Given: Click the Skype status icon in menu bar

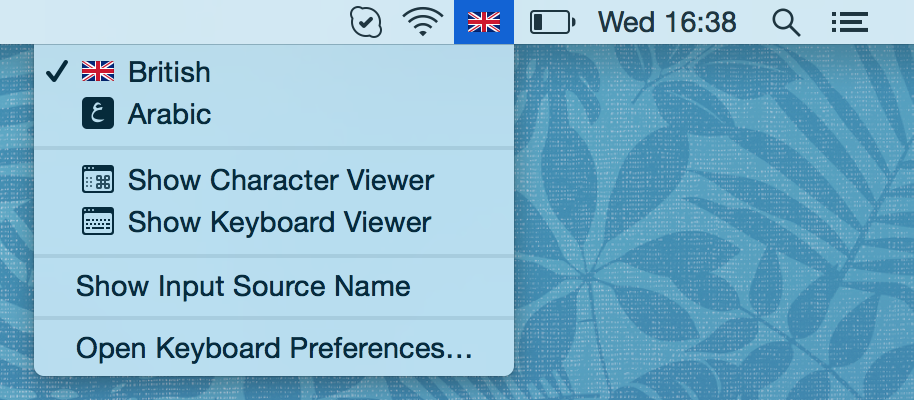Looking at the screenshot, I should 367,22.
